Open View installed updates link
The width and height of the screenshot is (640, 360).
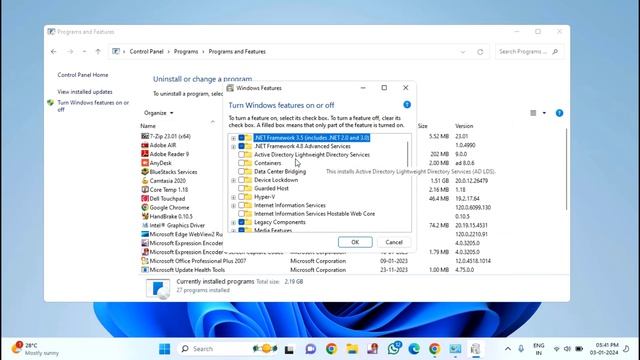85,92
